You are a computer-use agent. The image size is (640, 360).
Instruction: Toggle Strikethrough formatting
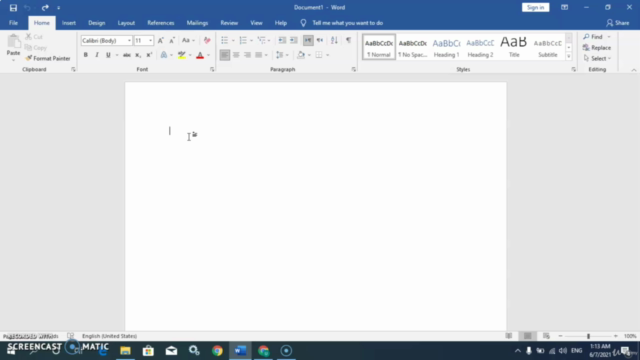tap(127, 55)
